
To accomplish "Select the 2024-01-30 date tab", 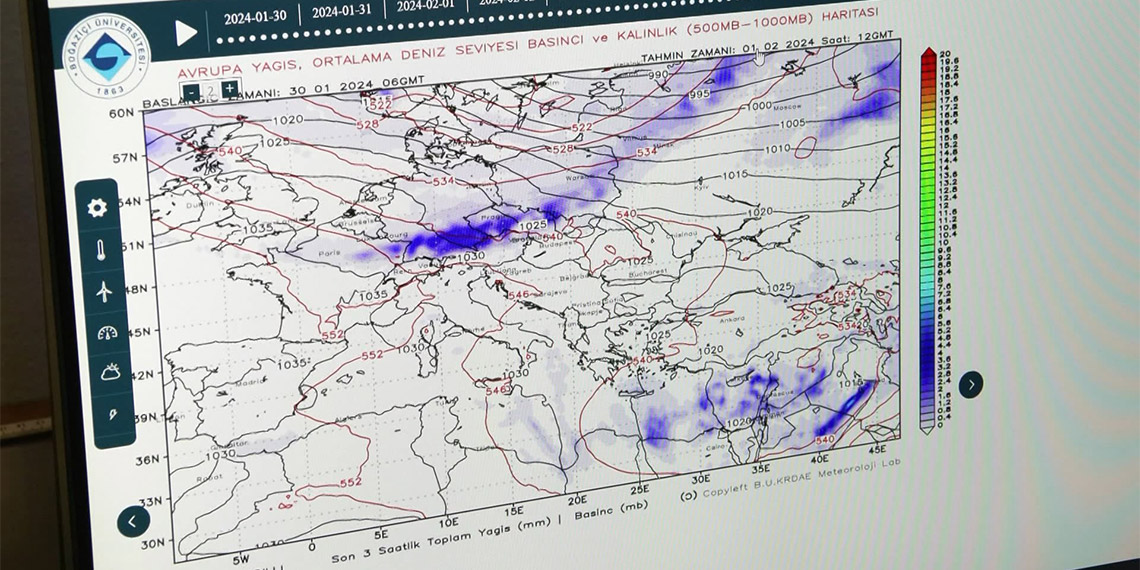I will tap(254, 15).
